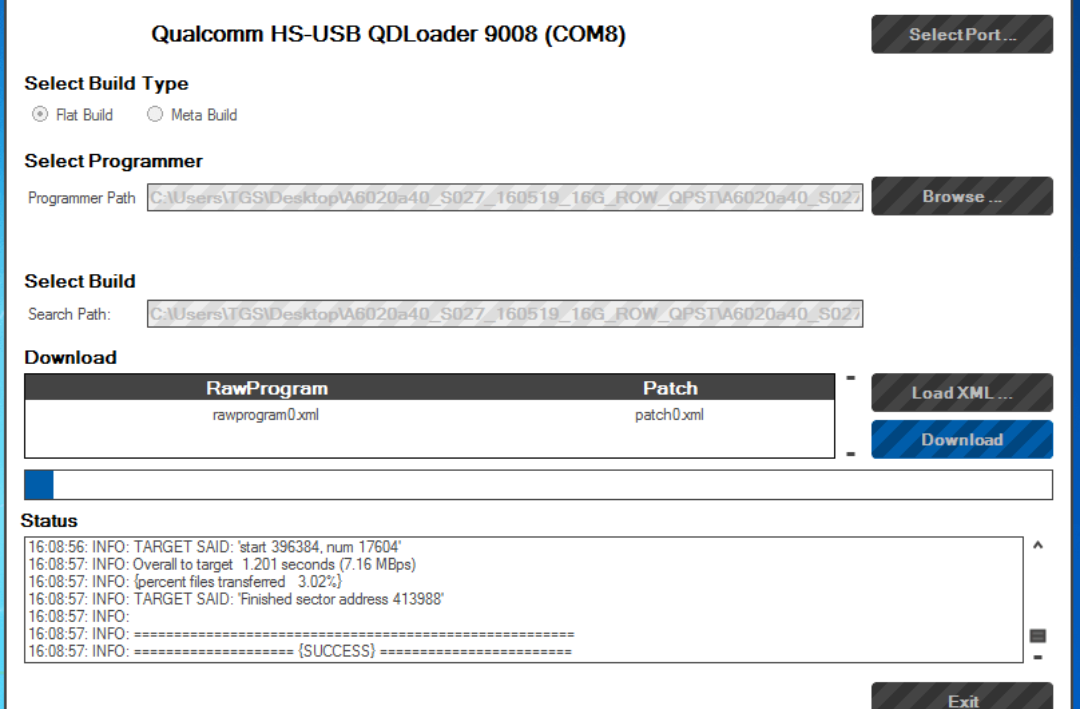The image size is (1080, 720).
Task: Choose the Meta Build radio option
Action: 155,115
